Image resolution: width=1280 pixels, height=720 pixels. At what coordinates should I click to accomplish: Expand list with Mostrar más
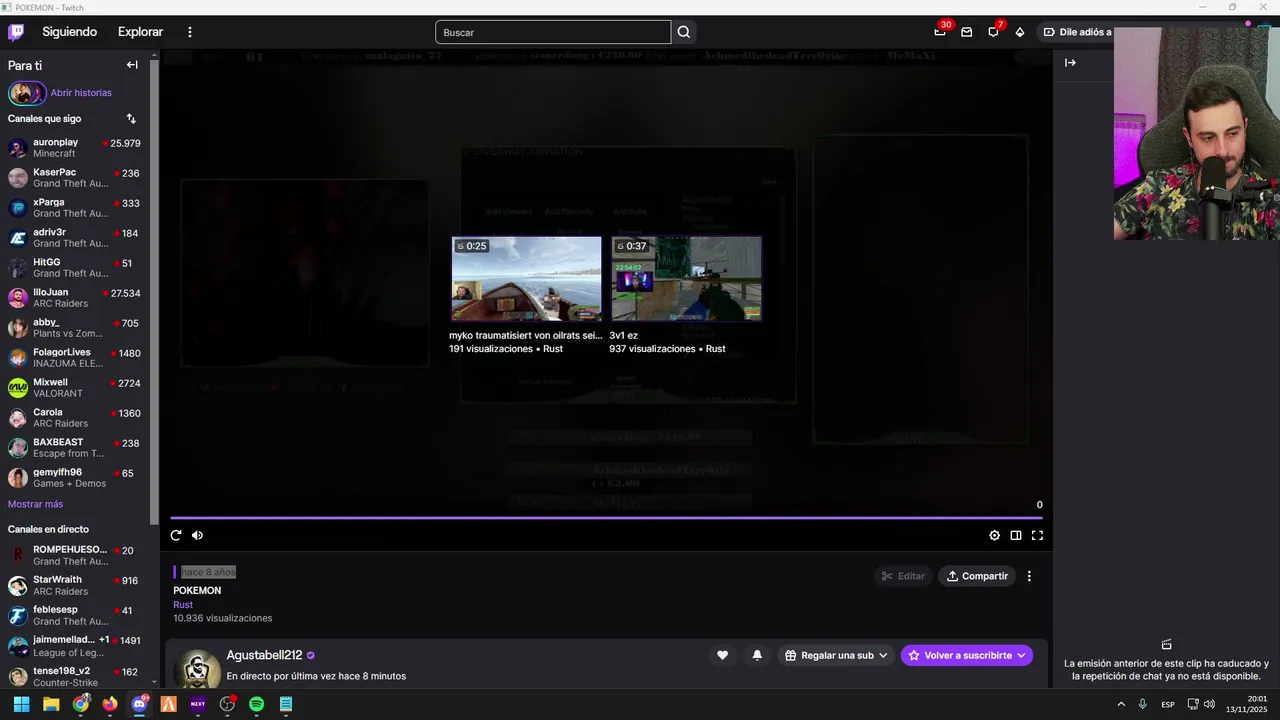[x=35, y=504]
